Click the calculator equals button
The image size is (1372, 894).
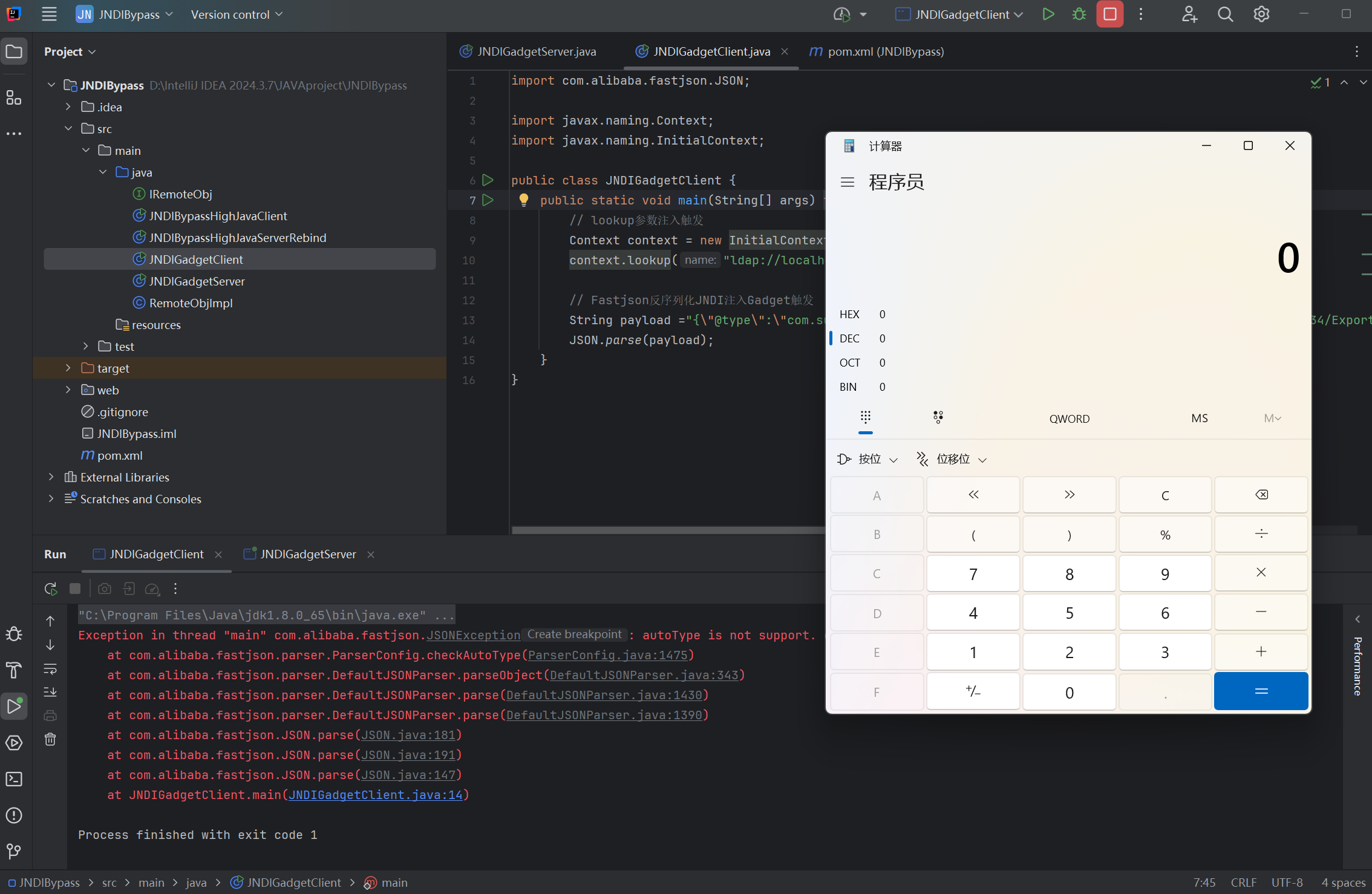(1261, 691)
